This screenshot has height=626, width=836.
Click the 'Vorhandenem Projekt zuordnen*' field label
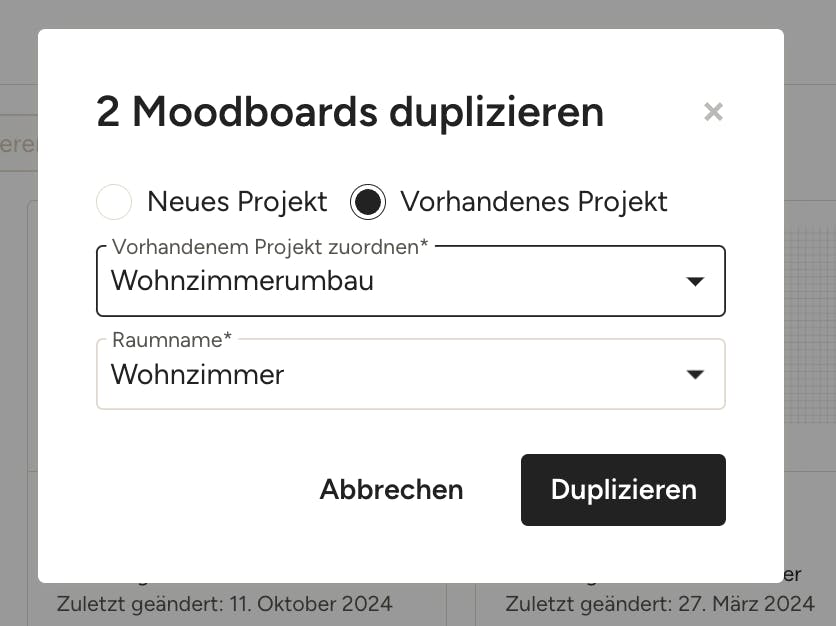(x=270, y=247)
